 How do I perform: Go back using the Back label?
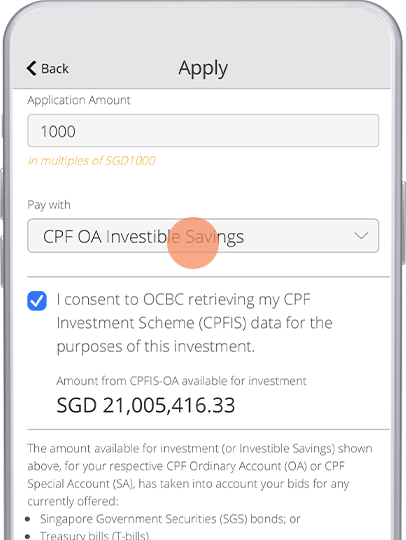pyautogui.click(x=55, y=69)
